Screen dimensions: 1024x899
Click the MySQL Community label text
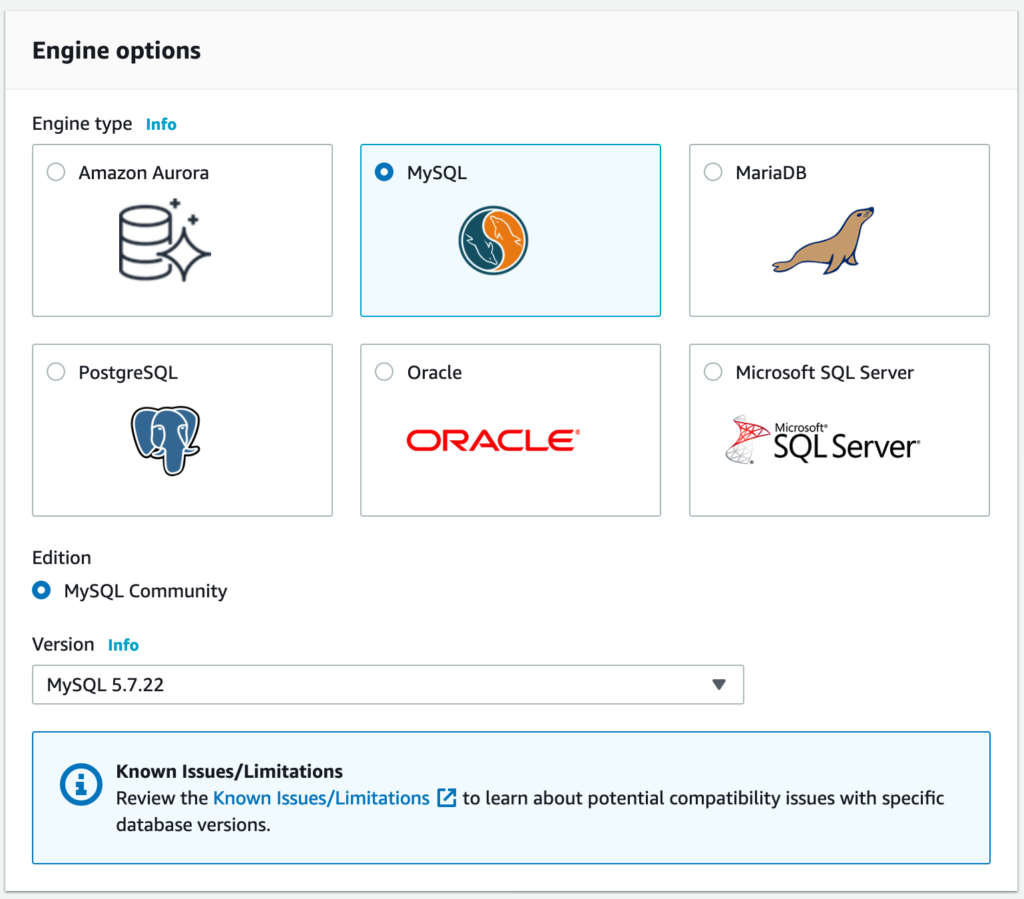(x=146, y=591)
